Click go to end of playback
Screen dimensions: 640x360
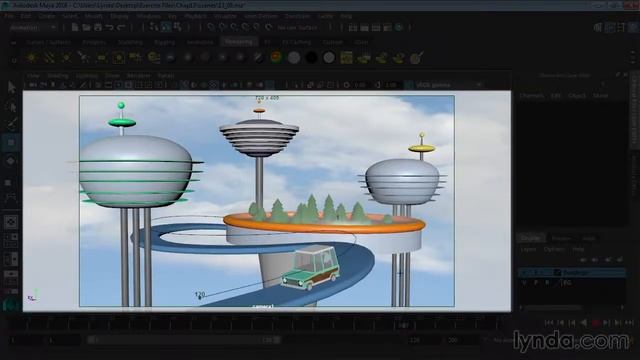tap(629, 323)
